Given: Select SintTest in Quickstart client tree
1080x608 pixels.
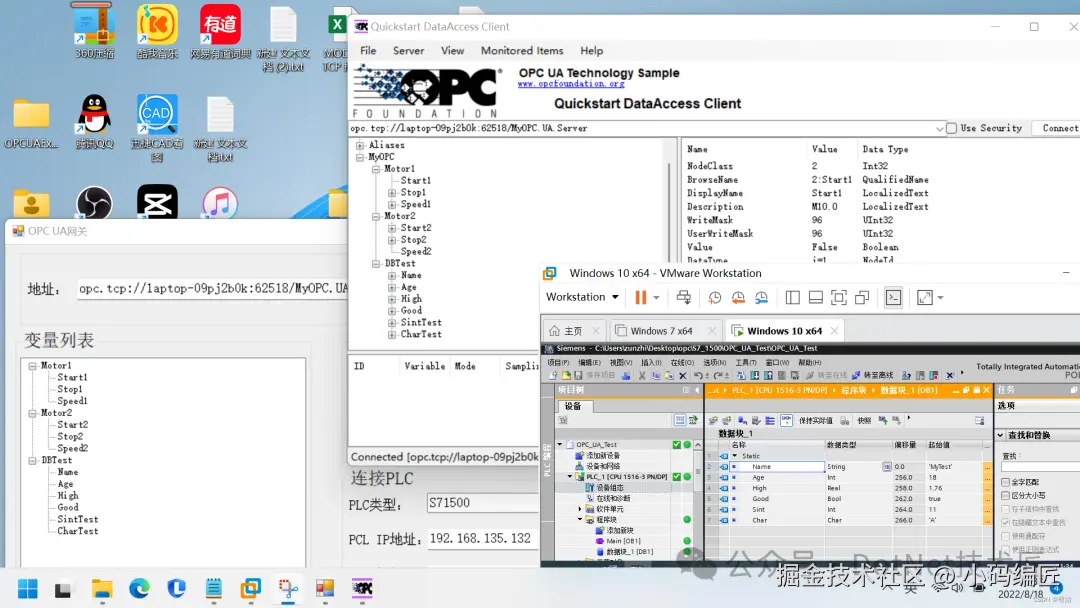Looking at the screenshot, I should (421, 322).
